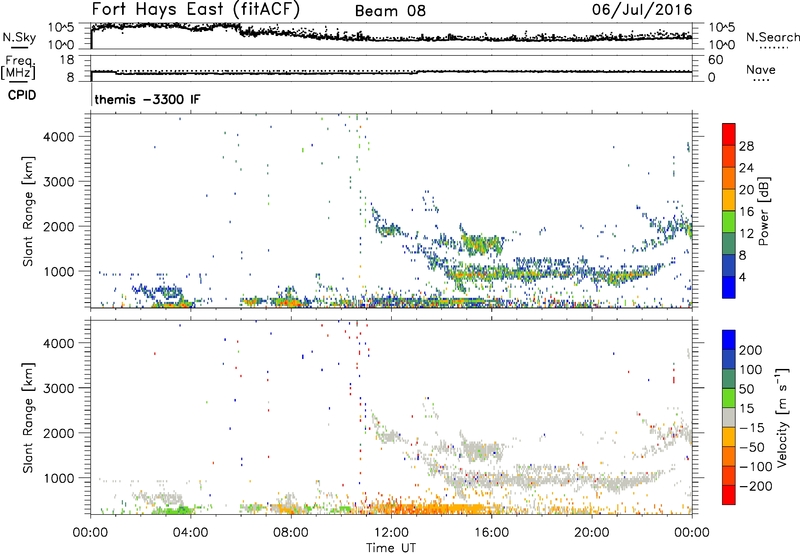Click the title "Fort Hays East (fitACF)"
The image size is (800, 554).
click(196, 9)
